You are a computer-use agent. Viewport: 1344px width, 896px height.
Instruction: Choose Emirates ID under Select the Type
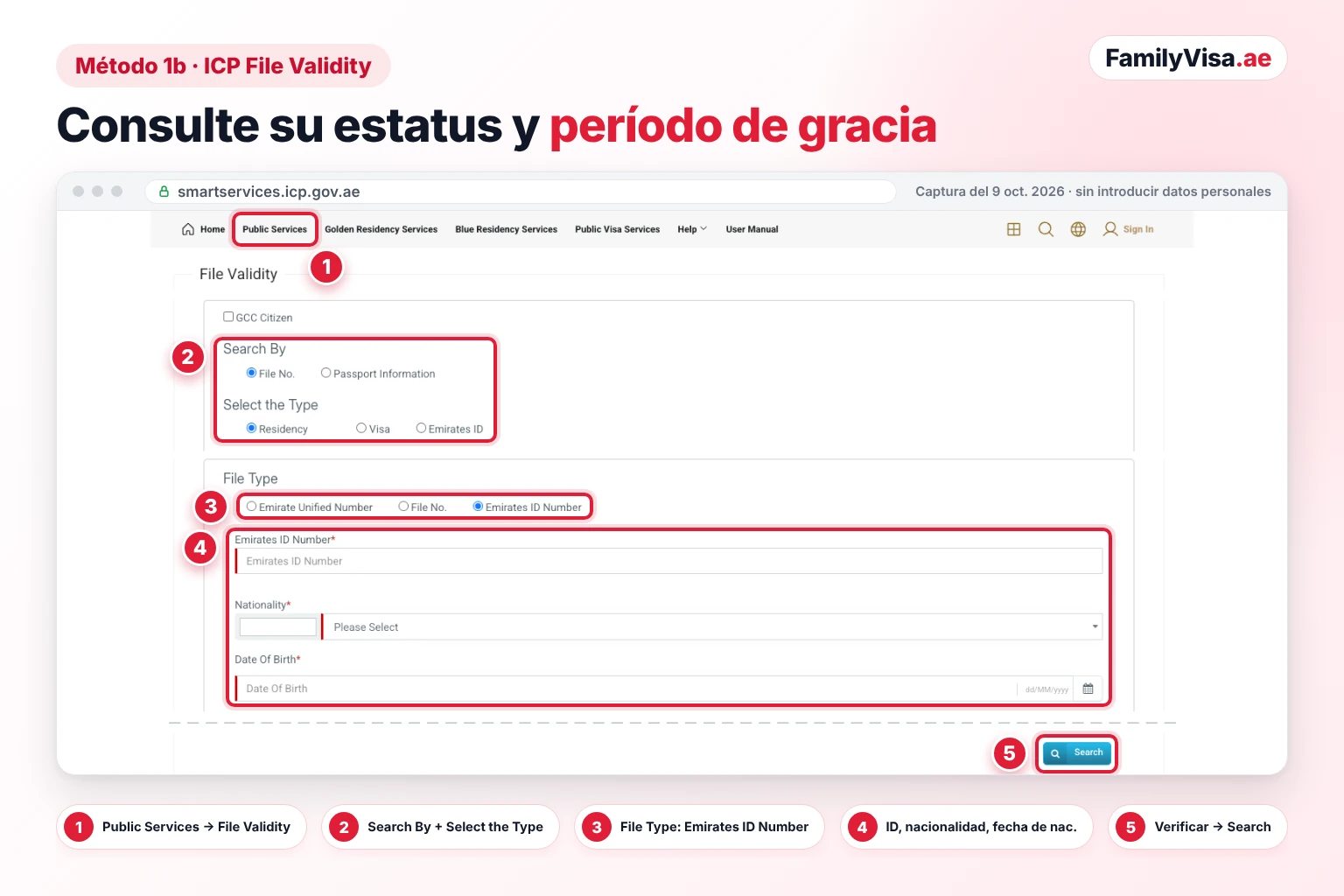(421, 428)
